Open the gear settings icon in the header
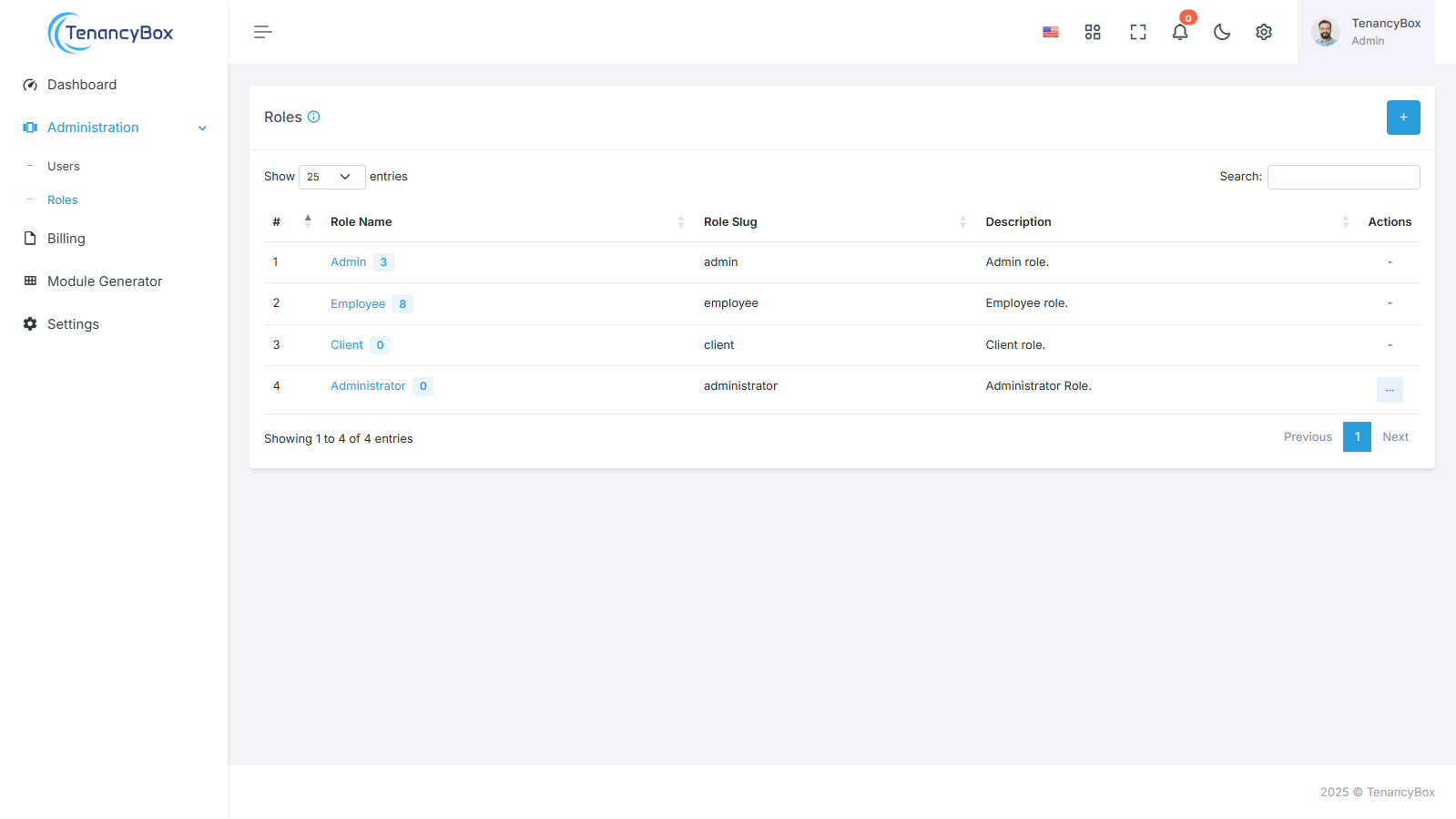1456x819 pixels. [1264, 32]
